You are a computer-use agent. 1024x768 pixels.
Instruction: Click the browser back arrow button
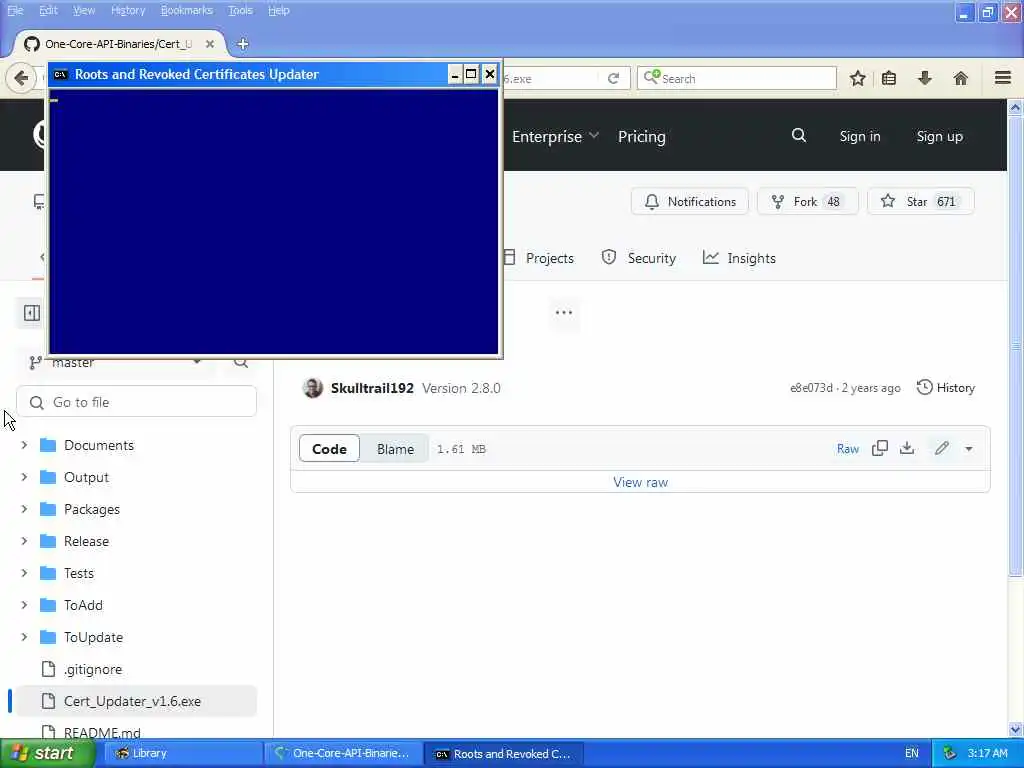[21, 78]
